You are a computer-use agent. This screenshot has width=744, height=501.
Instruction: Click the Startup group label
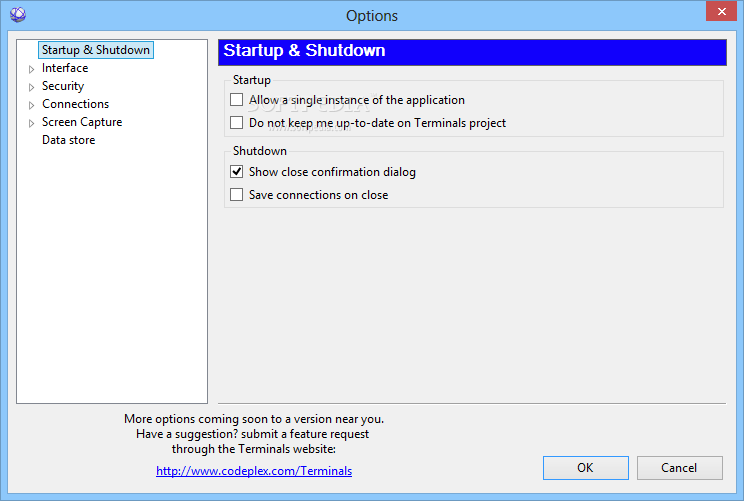(251, 80)
